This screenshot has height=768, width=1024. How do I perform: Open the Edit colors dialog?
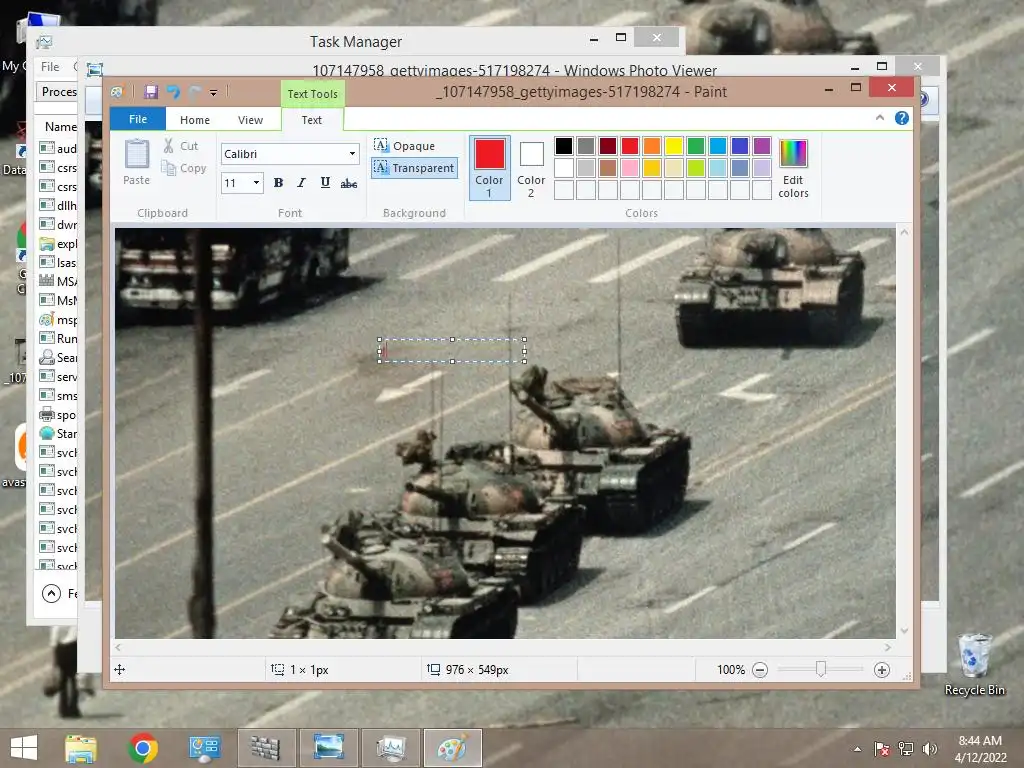coord(793,168)
